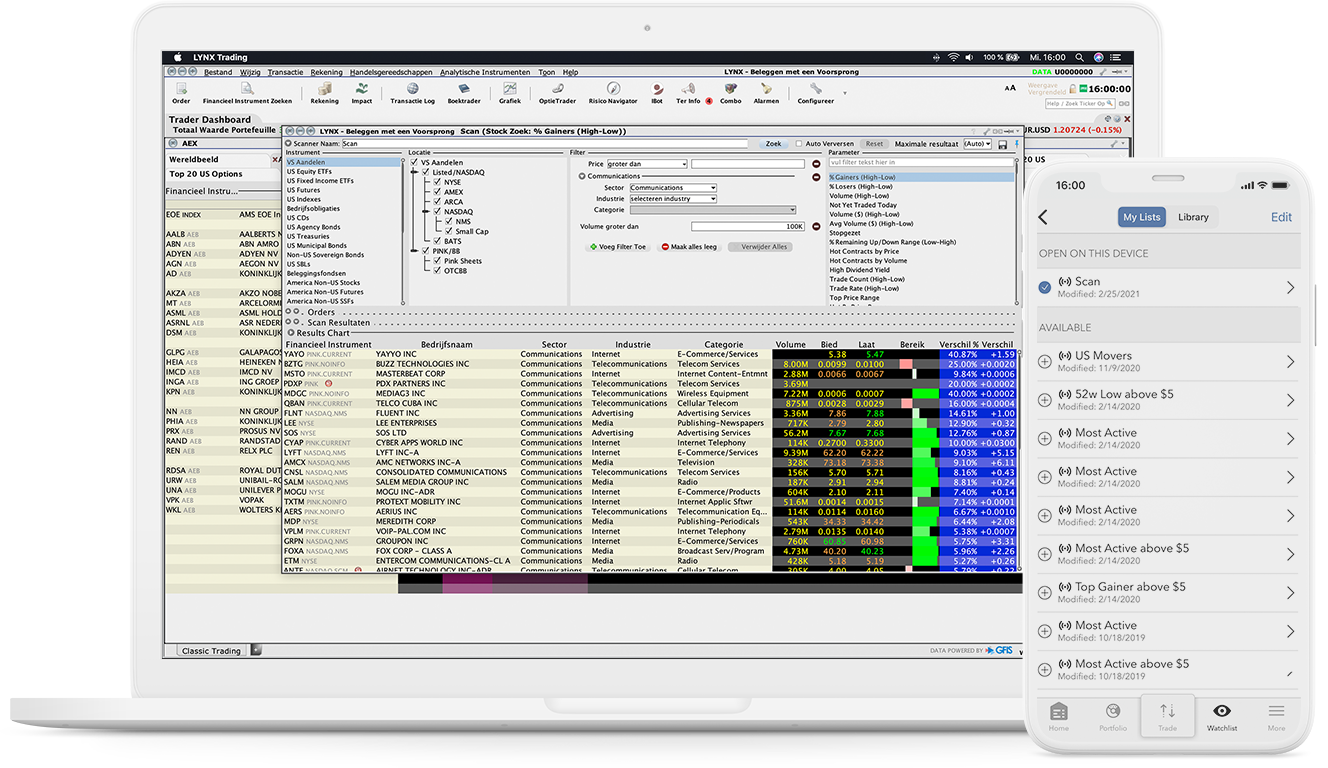This screenshot has width=1328, height=768.
Task: Toggle the Auto Verversen checkbox
Action: click(x=799, y=144)
